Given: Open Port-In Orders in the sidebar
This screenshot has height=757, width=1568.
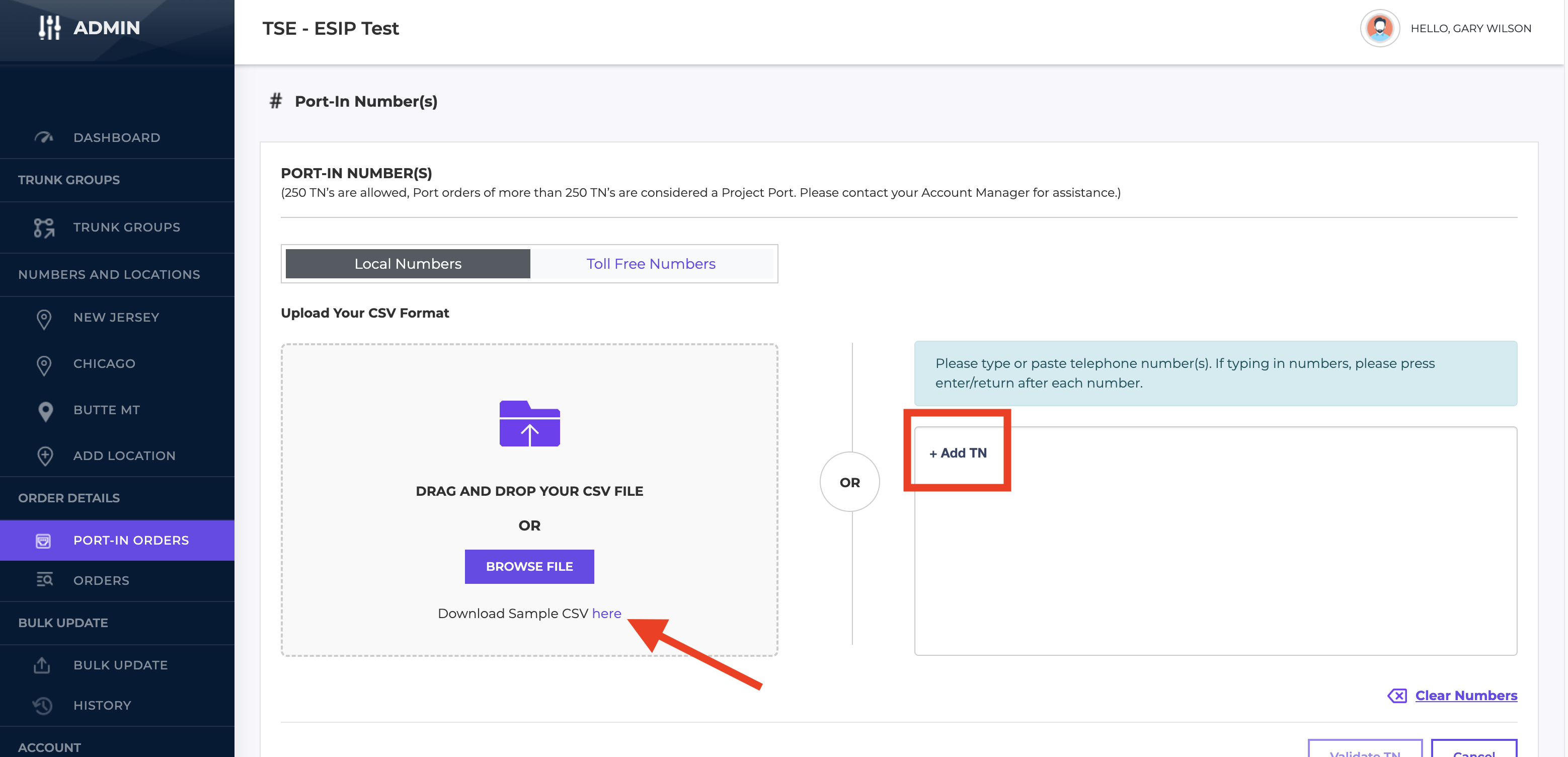Looking at the screenshot, I should point(131,540).
